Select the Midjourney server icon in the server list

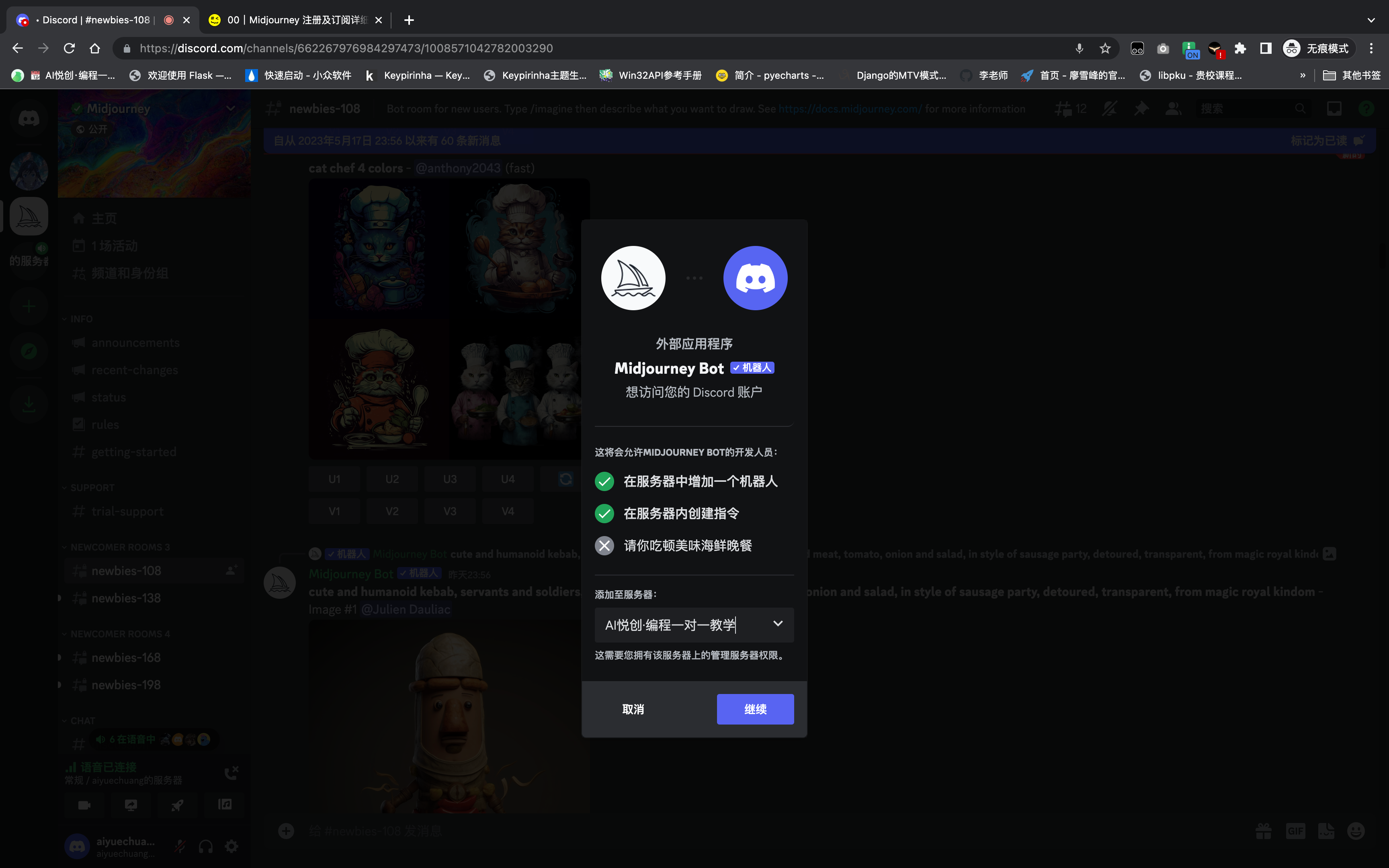(29, 217)
